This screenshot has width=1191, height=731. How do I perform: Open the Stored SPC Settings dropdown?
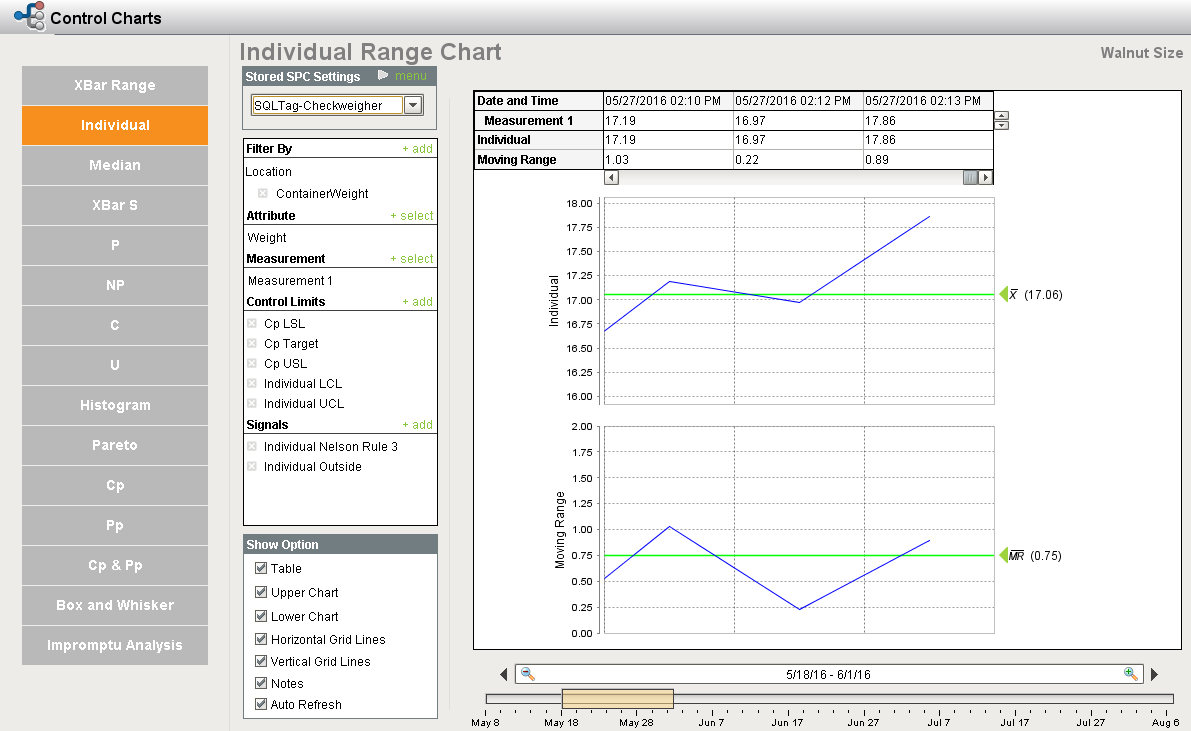coord(413,105)
